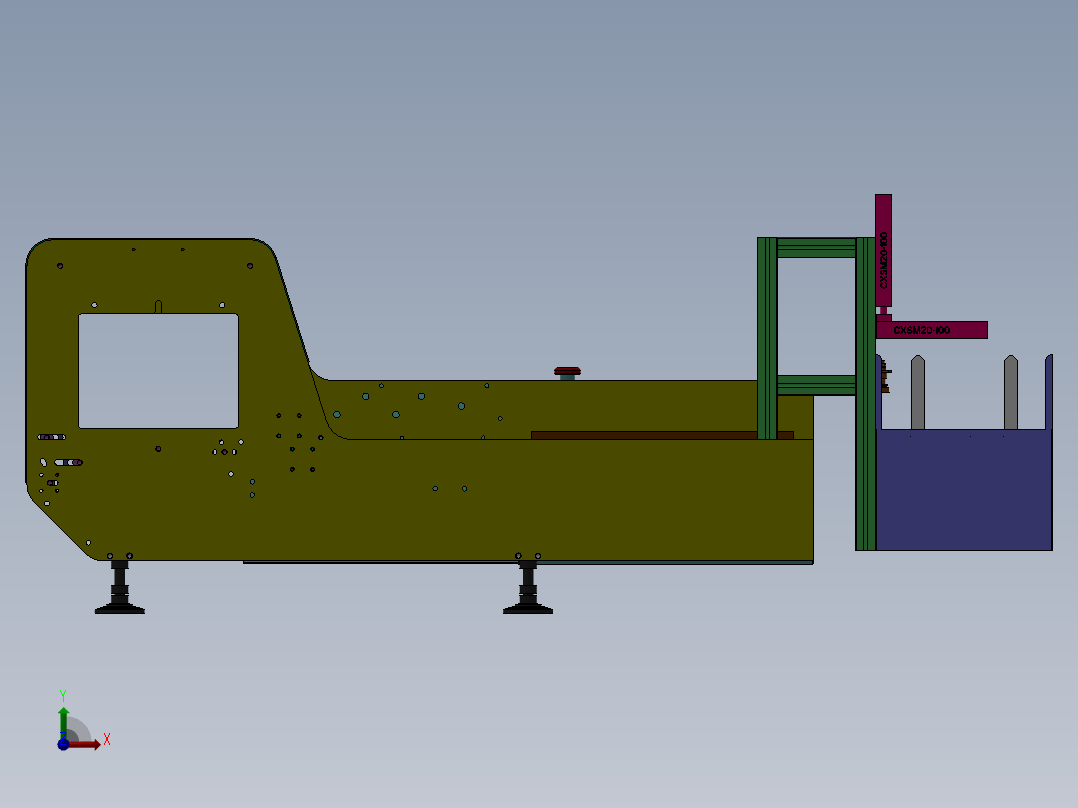Image resolution: width=1078 pixels, height=808 pixels.
Task: Select the right gray pointed post in bin
Action: pyautogui.click(x=1011, y=393)
